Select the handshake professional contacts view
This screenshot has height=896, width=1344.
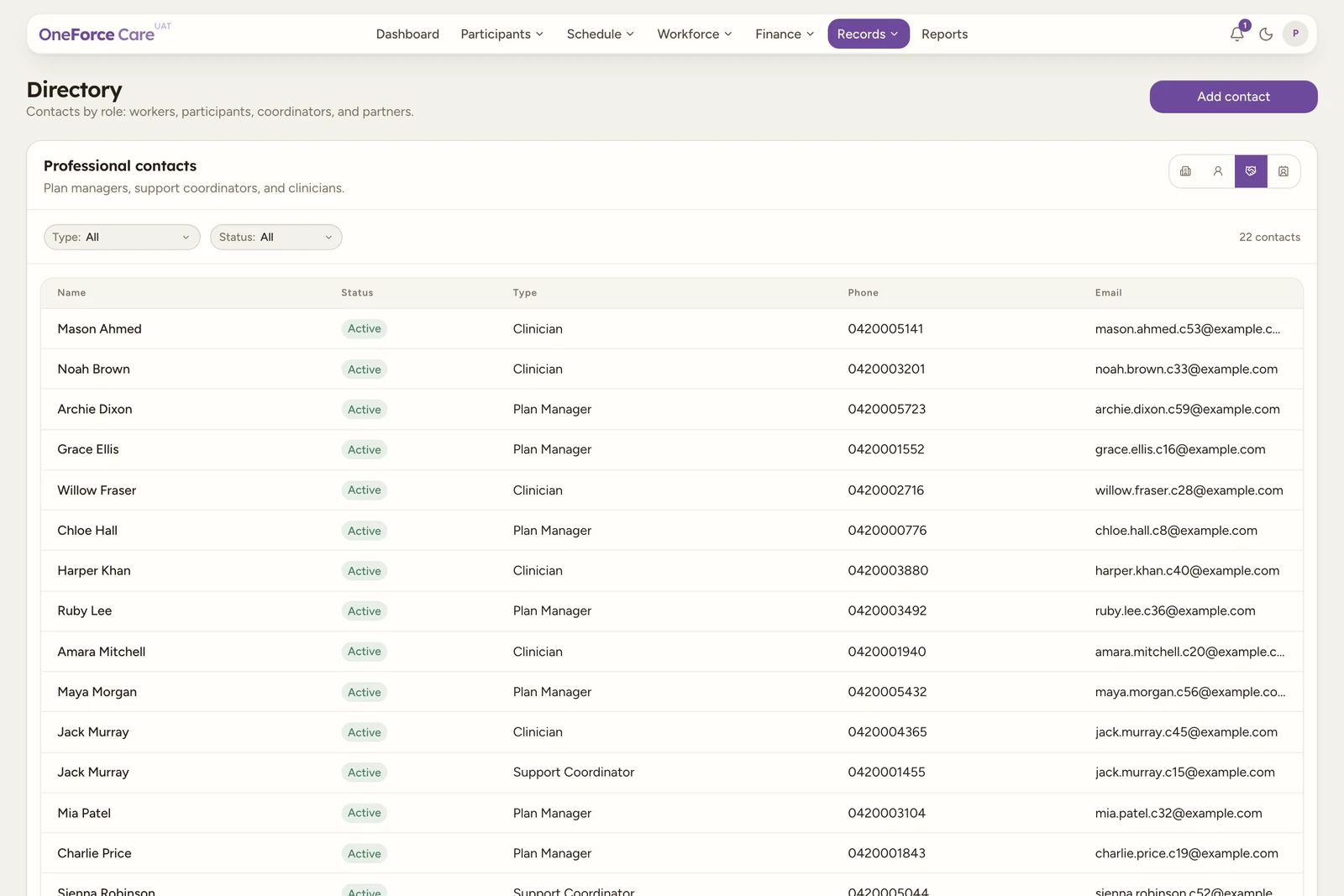click(x=1251, y=171)
